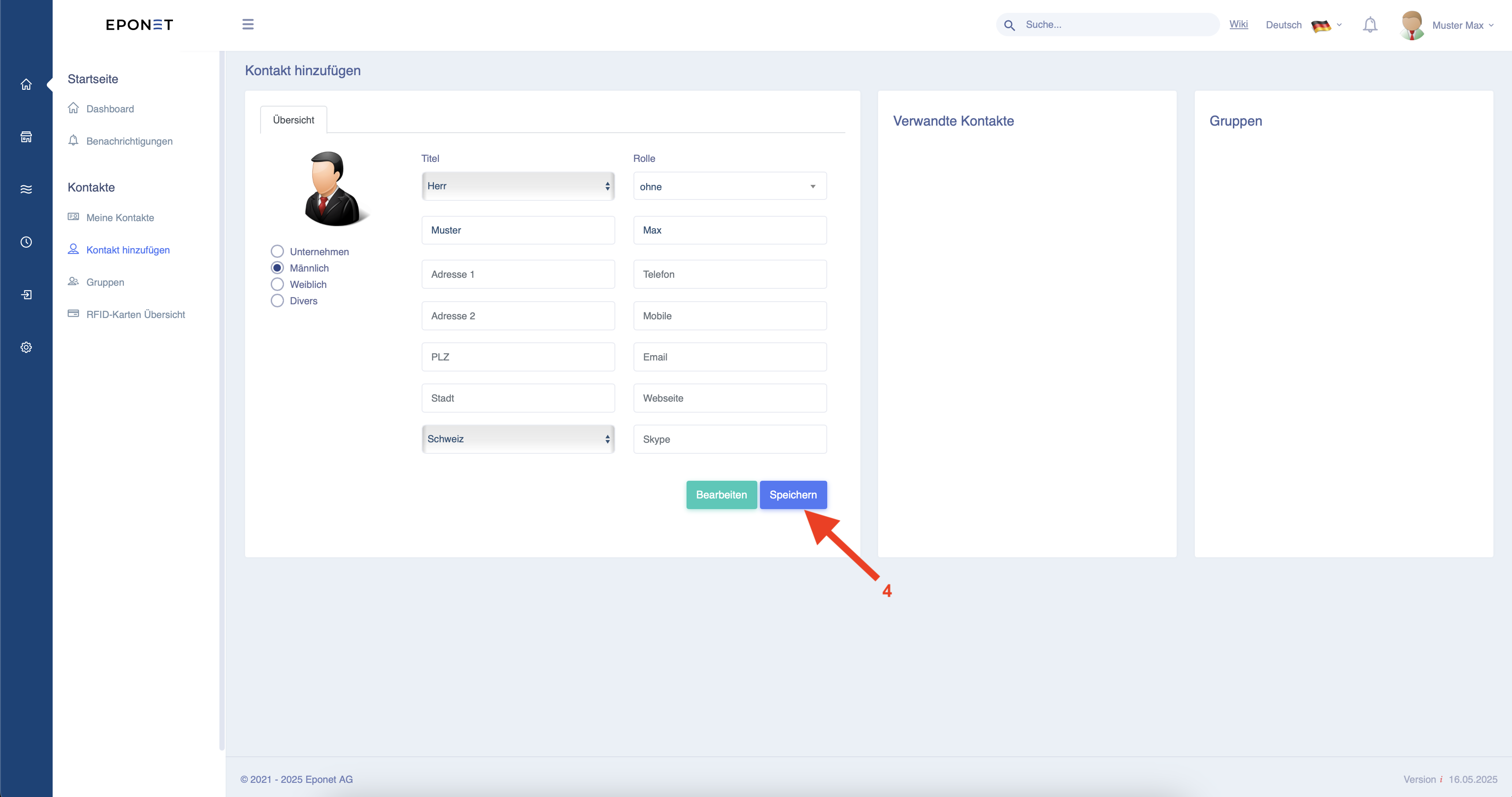The width and height of the screenshot is (1512, 797).
Task: Click the clock icon in the left rail
Action: coord(26,242)
